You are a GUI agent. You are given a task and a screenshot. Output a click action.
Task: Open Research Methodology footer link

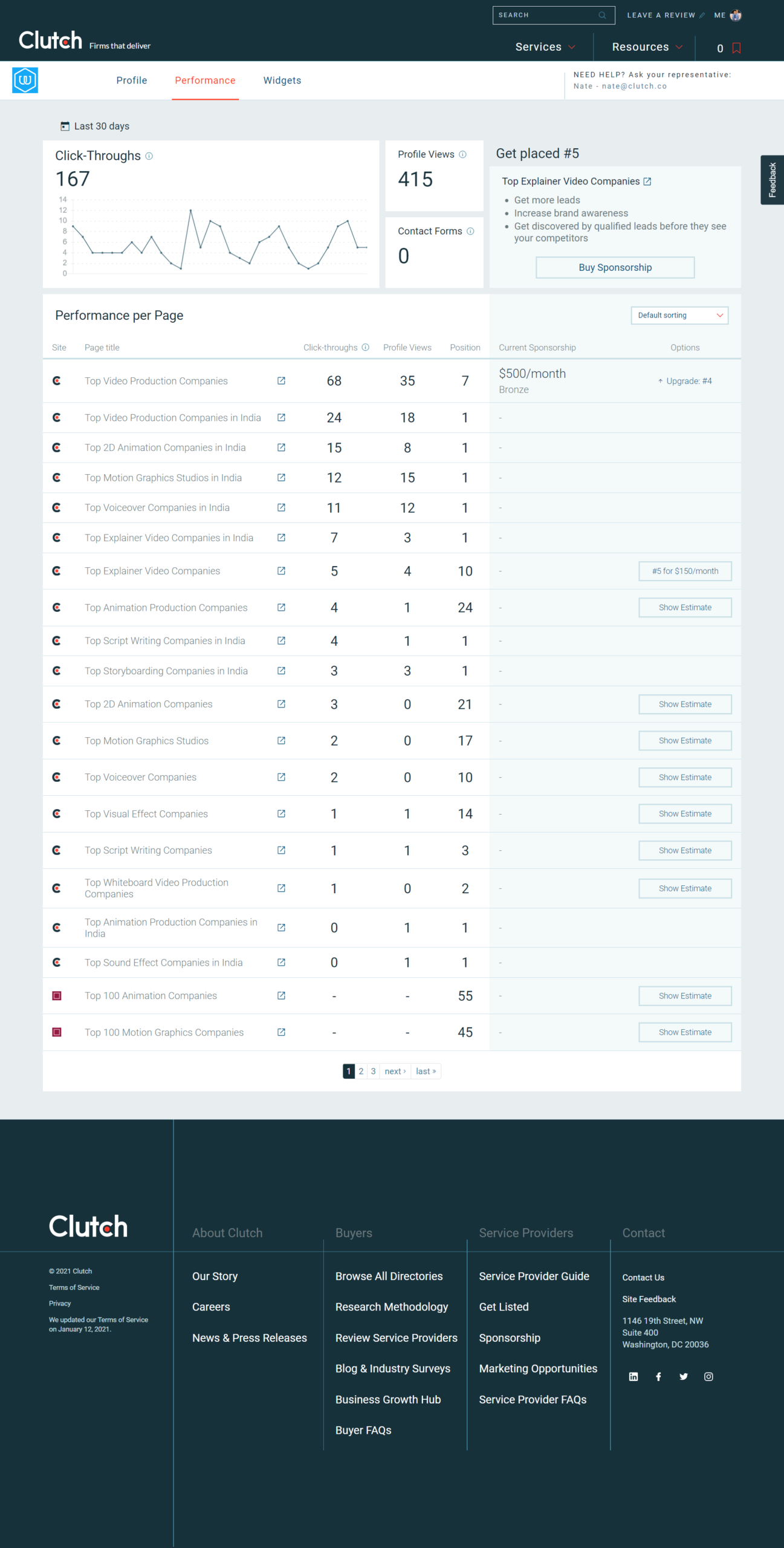click(x=392, y=1307)
